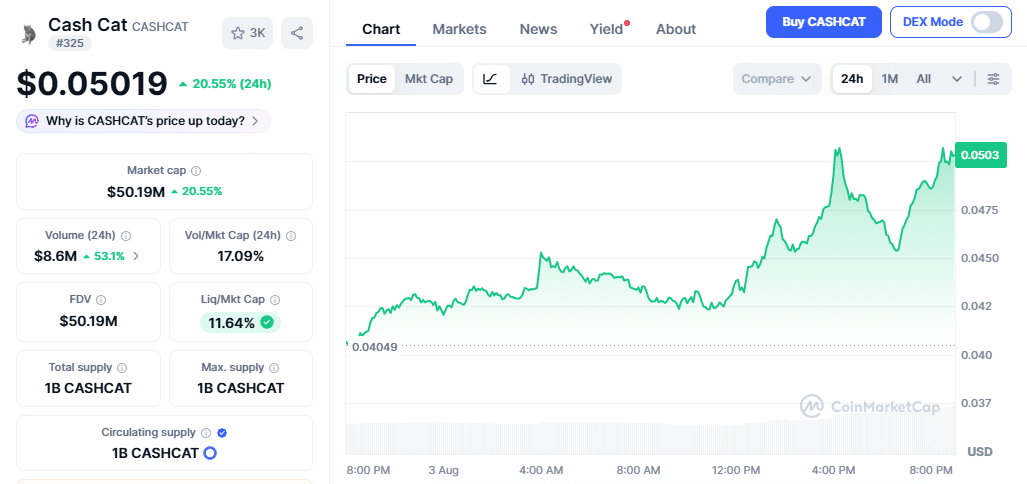Click the circulating supply progress ring
The width and height of the screenshot is (1027, 484).
point(210,453)
